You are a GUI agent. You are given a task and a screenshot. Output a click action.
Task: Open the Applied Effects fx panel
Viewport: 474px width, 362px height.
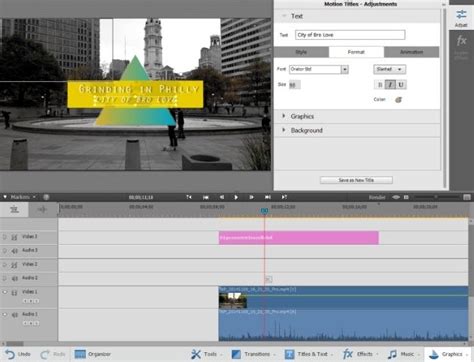pyautogui.click(x=461, y=41)
